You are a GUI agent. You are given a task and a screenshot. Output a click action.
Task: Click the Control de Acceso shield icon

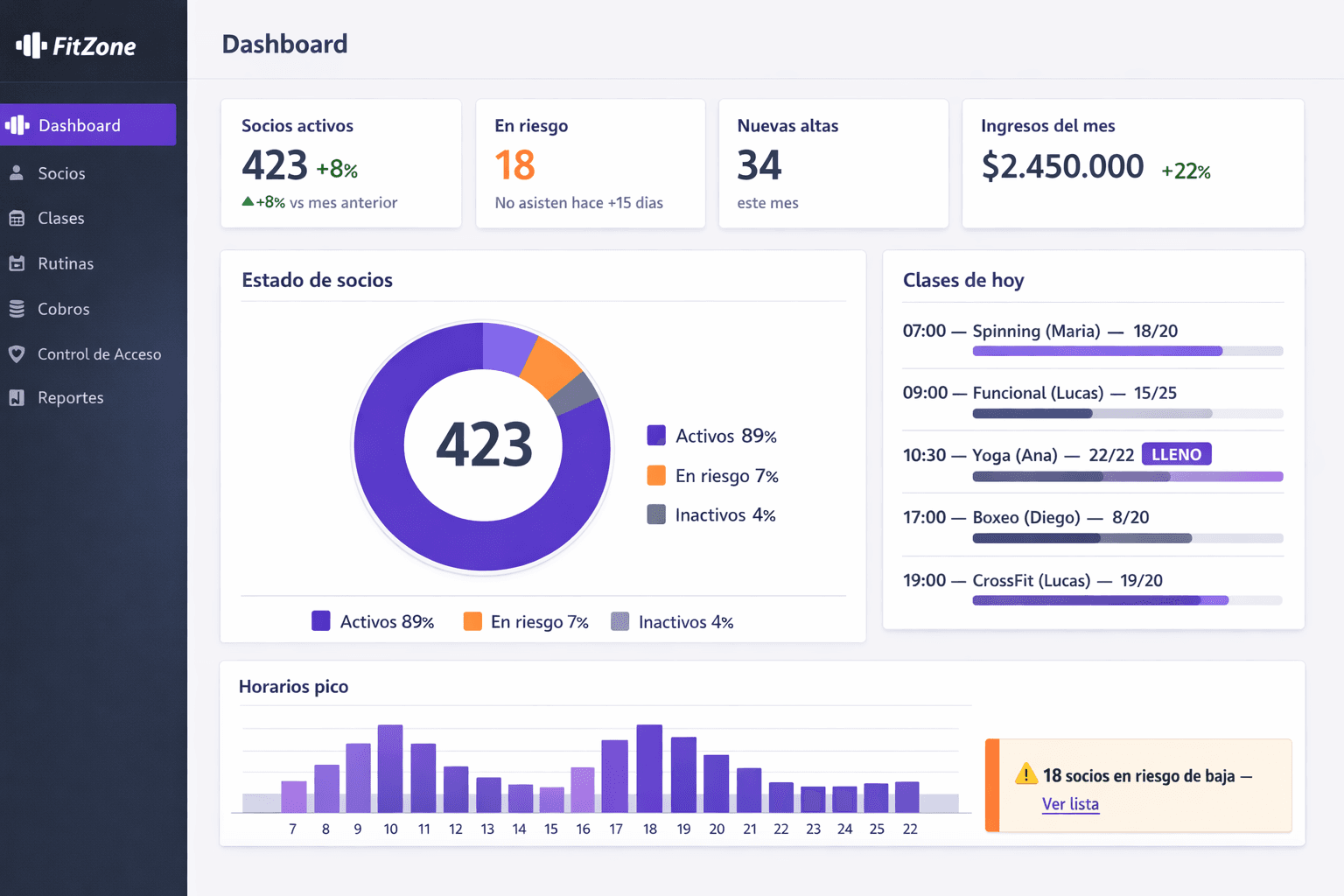[17, 354]
